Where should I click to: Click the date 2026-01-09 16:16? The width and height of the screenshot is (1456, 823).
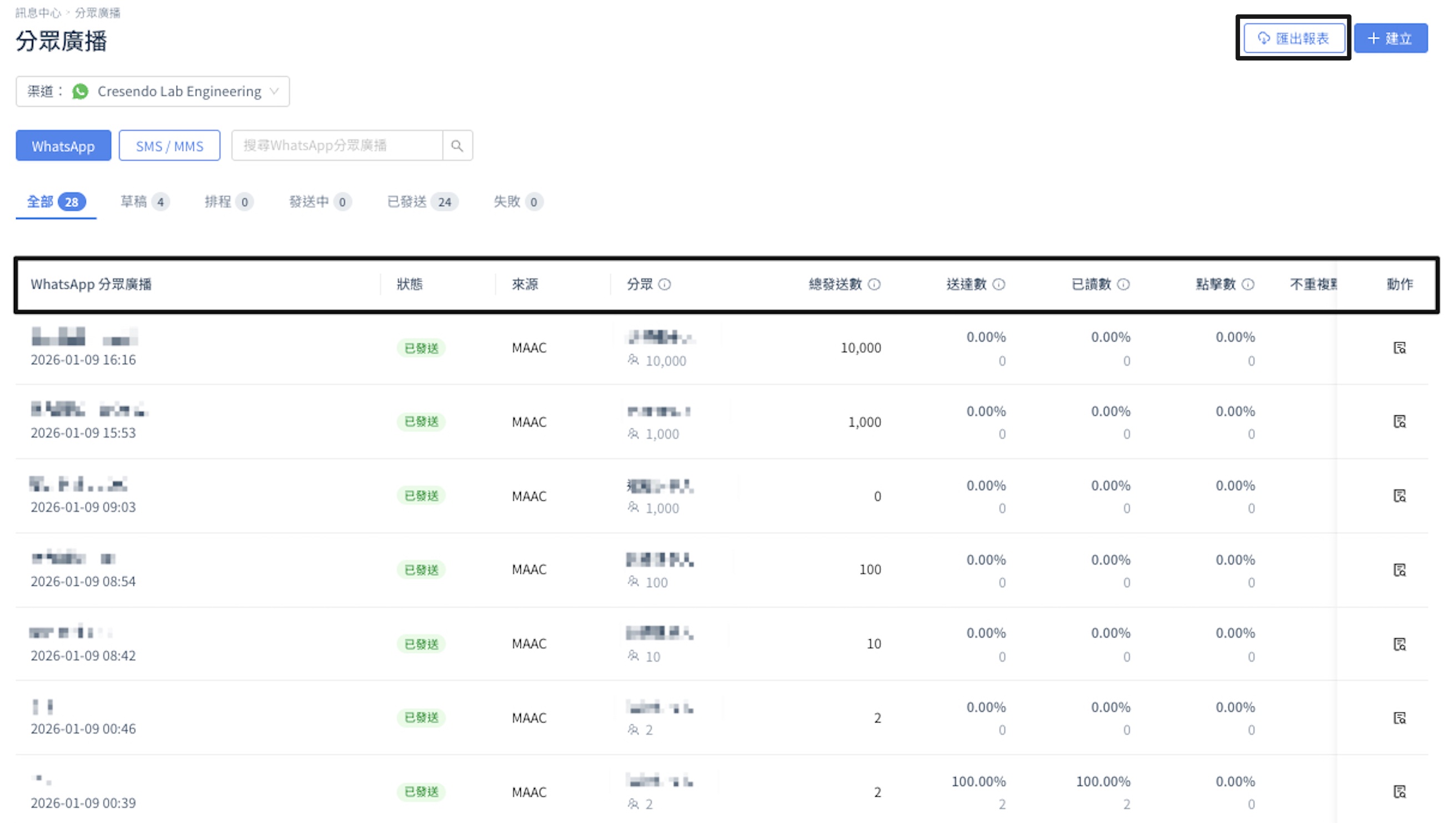[83, 360]
